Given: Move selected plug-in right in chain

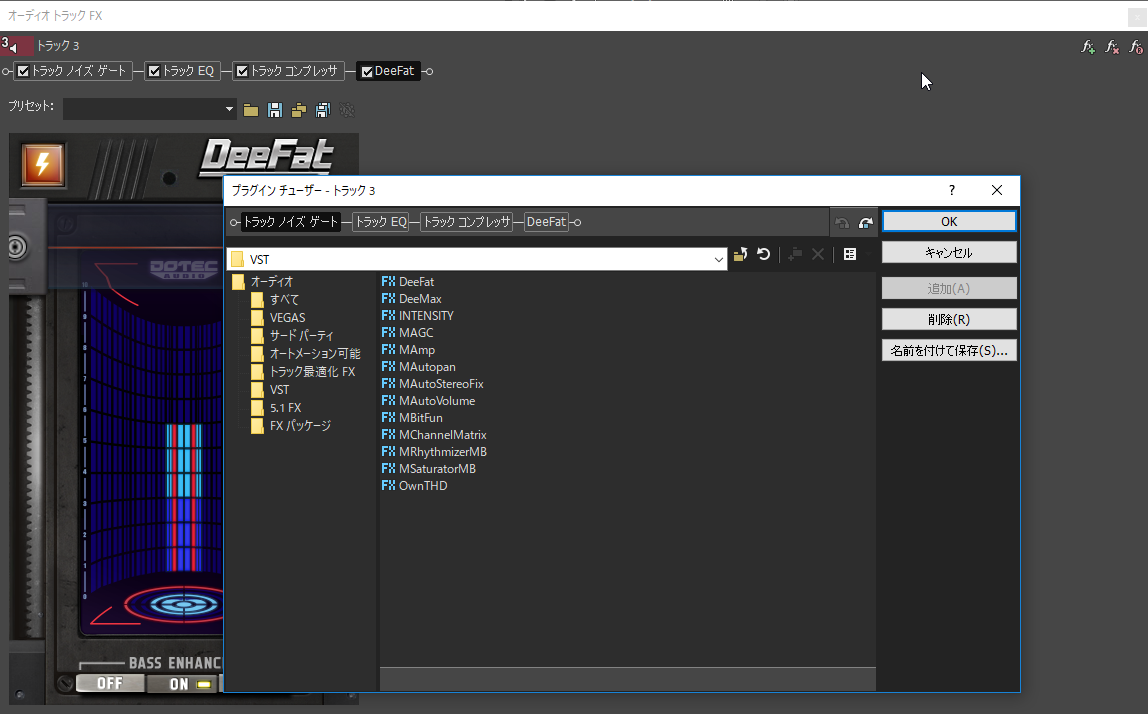Looking at the screenshot, I should pos(866,223).
